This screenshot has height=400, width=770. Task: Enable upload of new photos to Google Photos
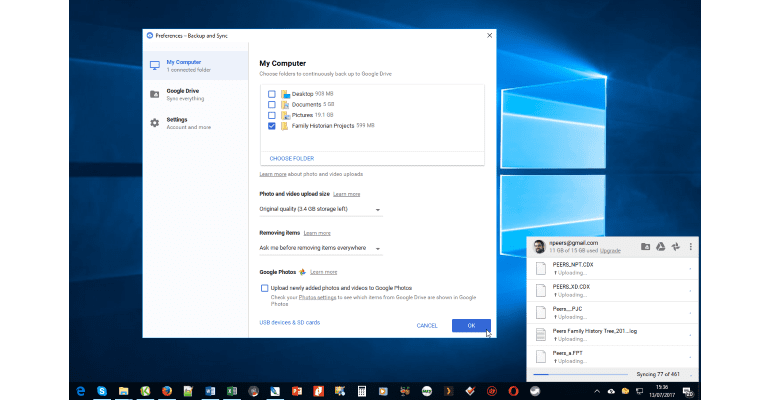(264, 287)
